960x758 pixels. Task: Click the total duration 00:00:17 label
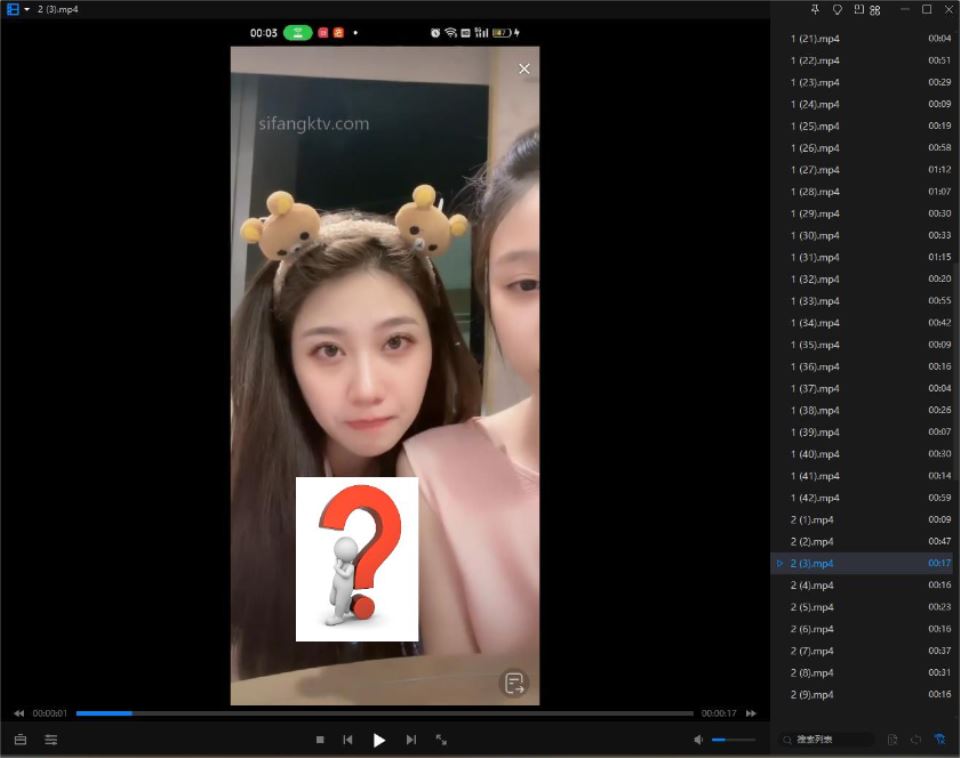point(719,713)
